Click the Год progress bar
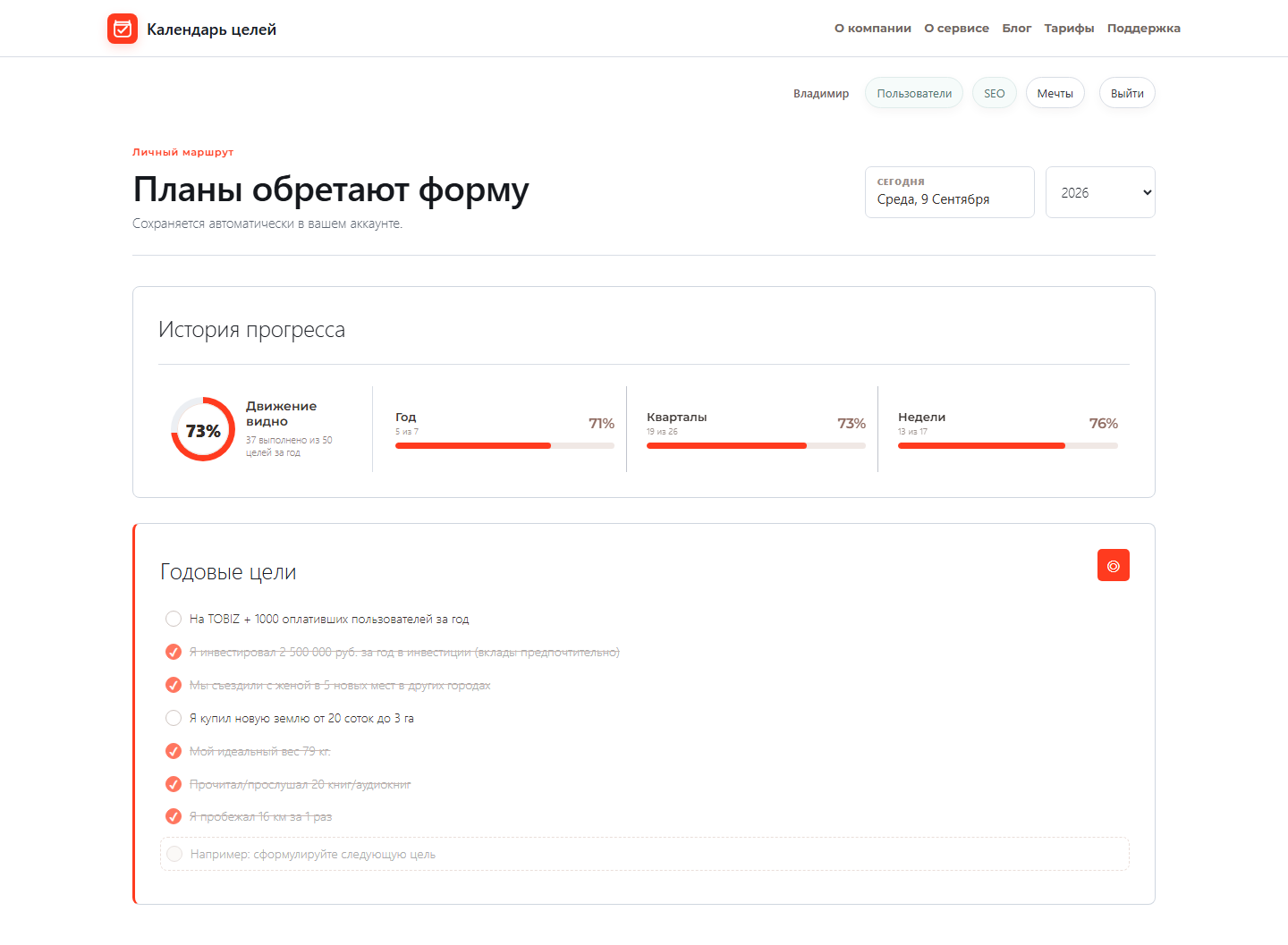The width and height of the screenshot is (1288, 945). 504,445
